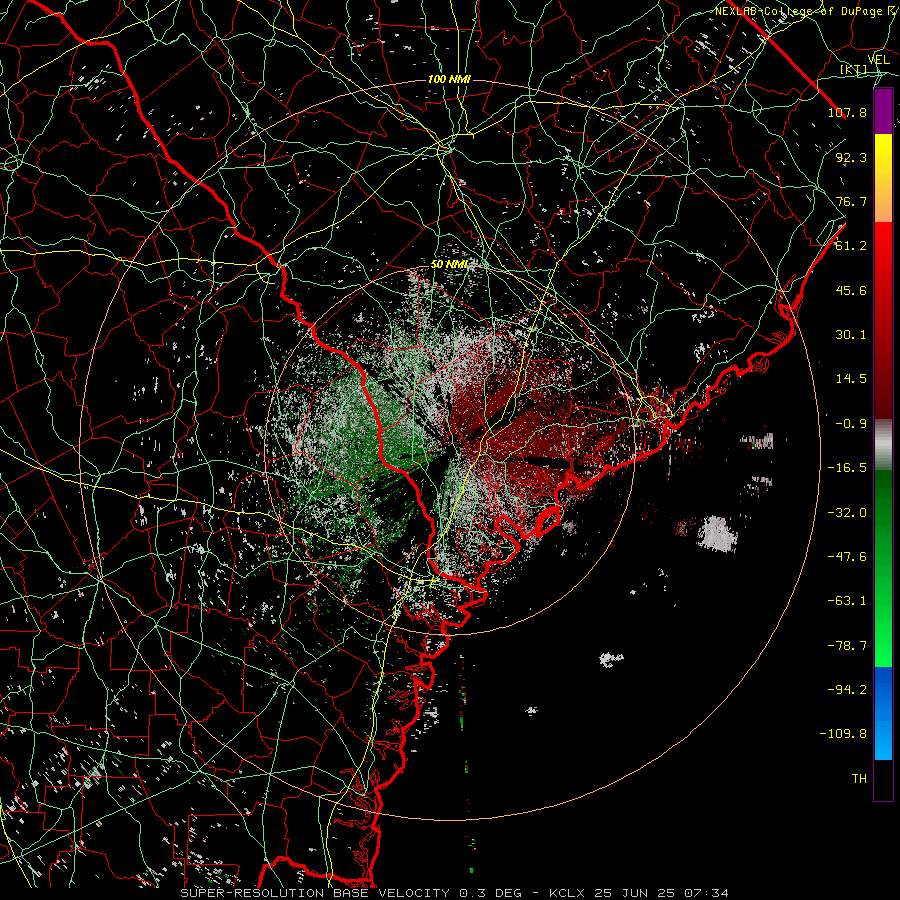Select the 100 NMI range ring label
This screenshot has width=900, height=900.
(449, 79)
